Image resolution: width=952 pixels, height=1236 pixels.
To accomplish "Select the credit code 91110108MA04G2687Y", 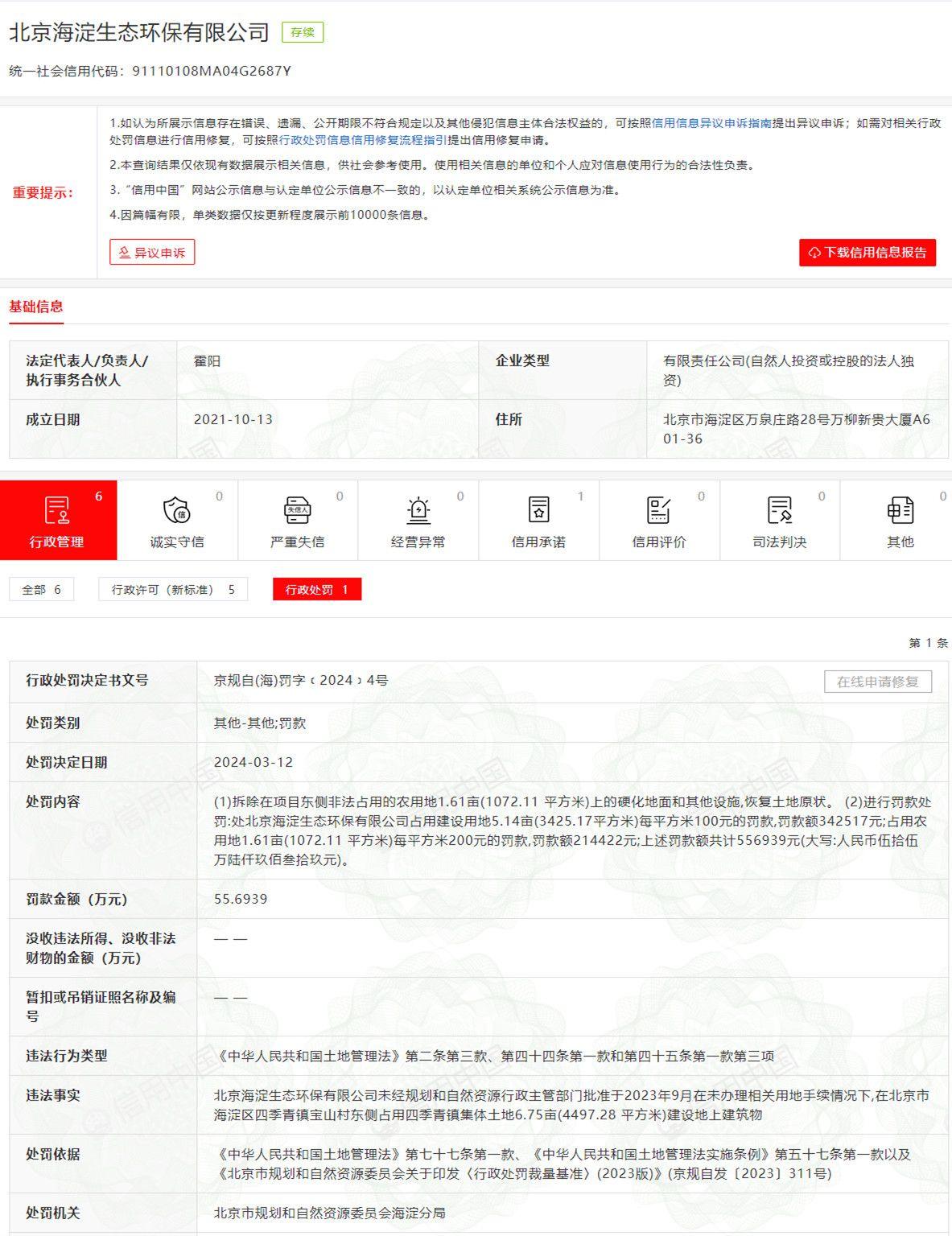I will (x=212, y=71).
